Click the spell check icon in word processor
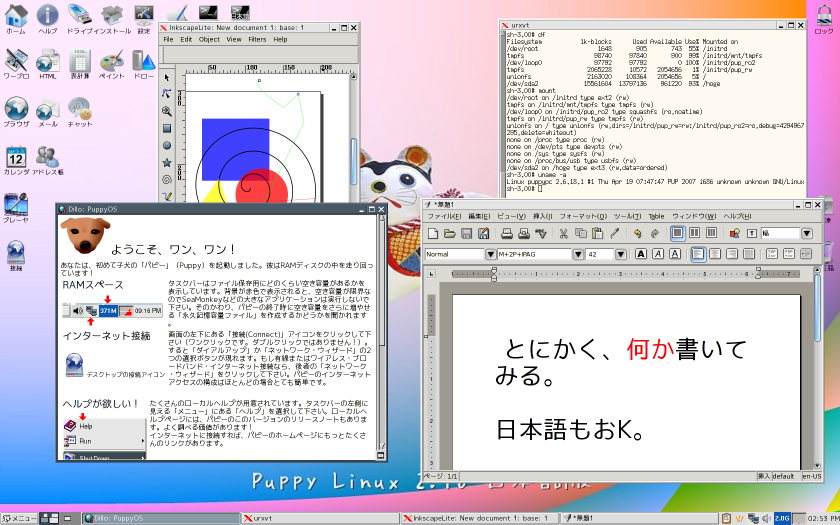This screenshot has height=525, width=840. pos(541,233)
